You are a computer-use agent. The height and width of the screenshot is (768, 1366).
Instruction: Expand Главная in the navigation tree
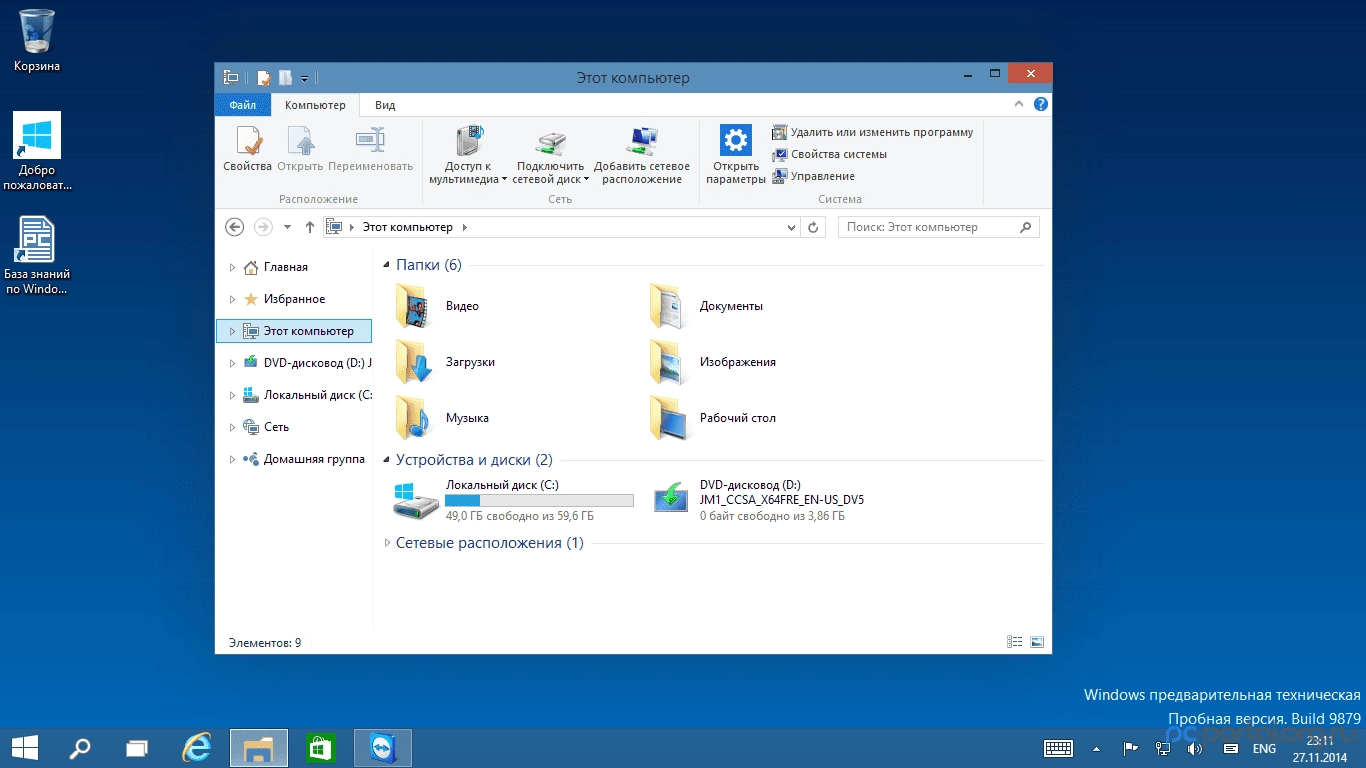[232, 267]
